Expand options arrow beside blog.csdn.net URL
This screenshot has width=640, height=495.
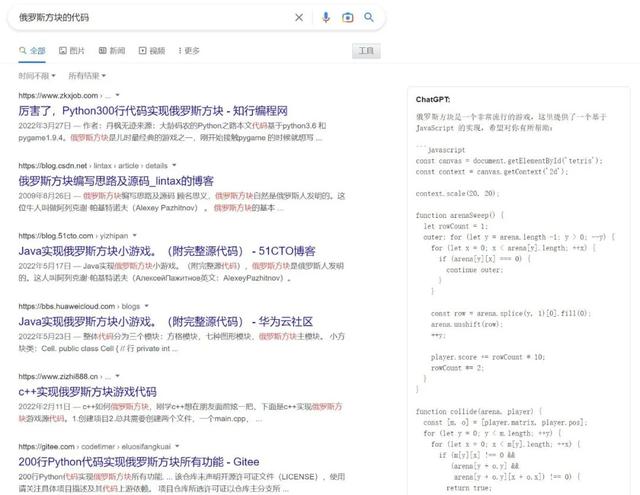point(174,165)
